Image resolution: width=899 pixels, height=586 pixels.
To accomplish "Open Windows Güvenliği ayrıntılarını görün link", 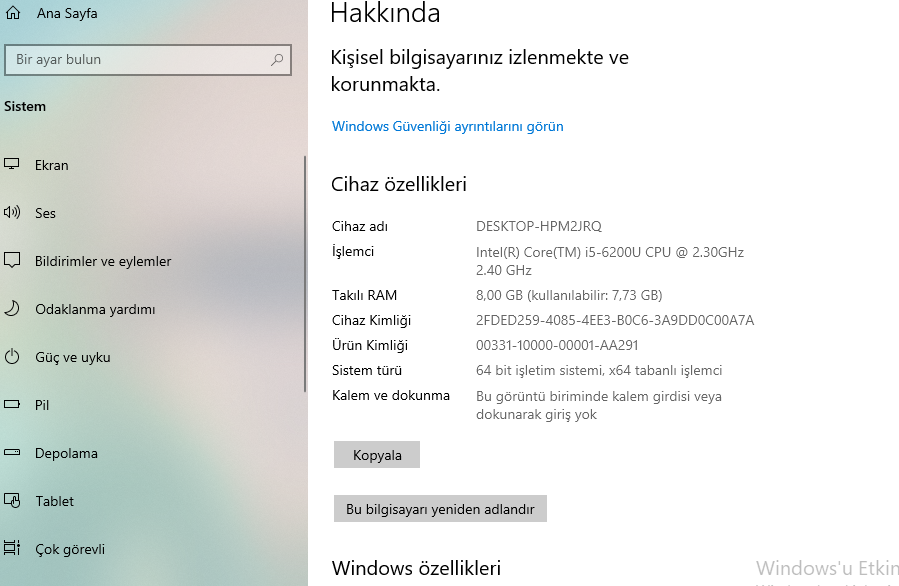I will pyautogui.click(x=447, y=126).
